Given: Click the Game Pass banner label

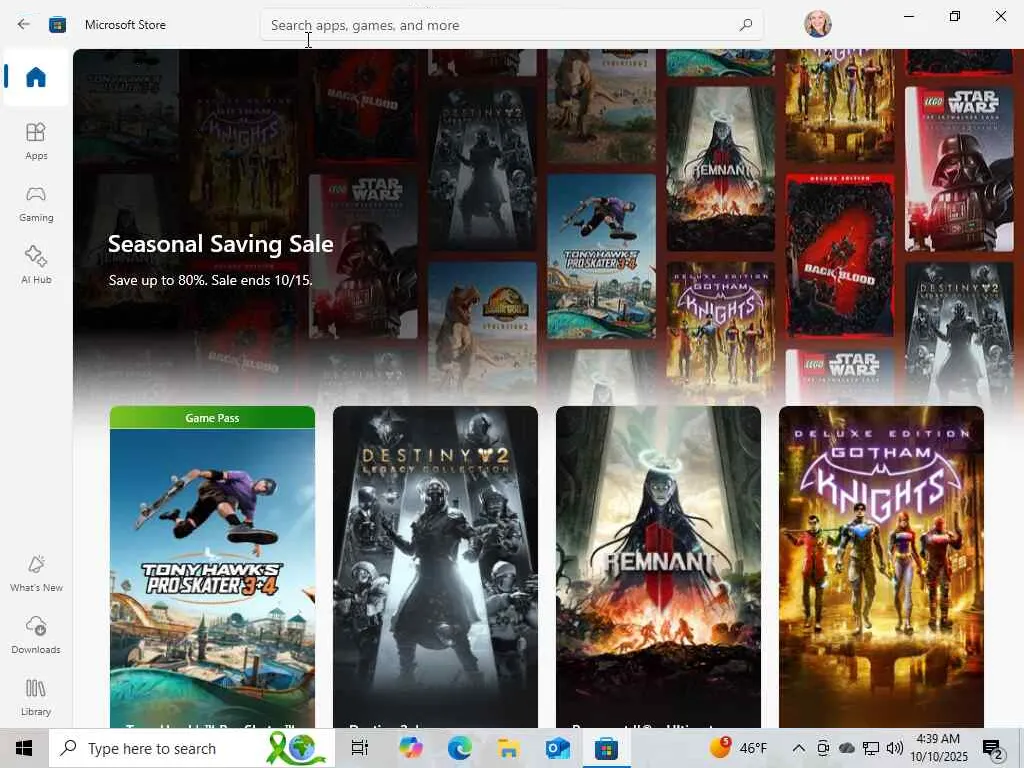Looking at the screenshot, I should point(212,418).
